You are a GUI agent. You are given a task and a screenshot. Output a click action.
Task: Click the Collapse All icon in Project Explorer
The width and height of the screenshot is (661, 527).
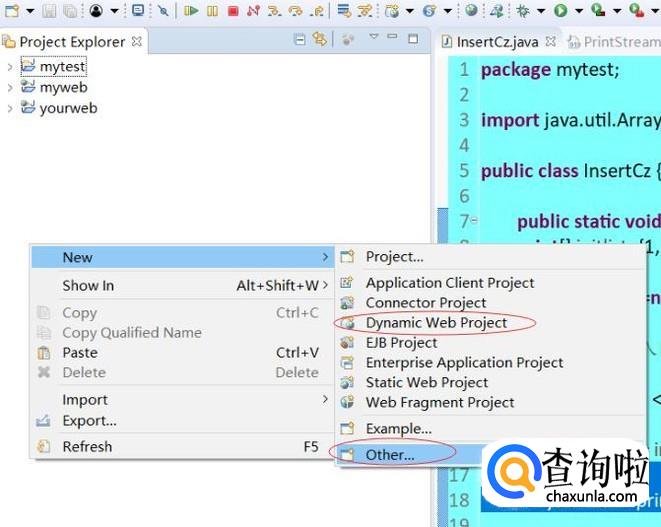click(x=299, y=40)
